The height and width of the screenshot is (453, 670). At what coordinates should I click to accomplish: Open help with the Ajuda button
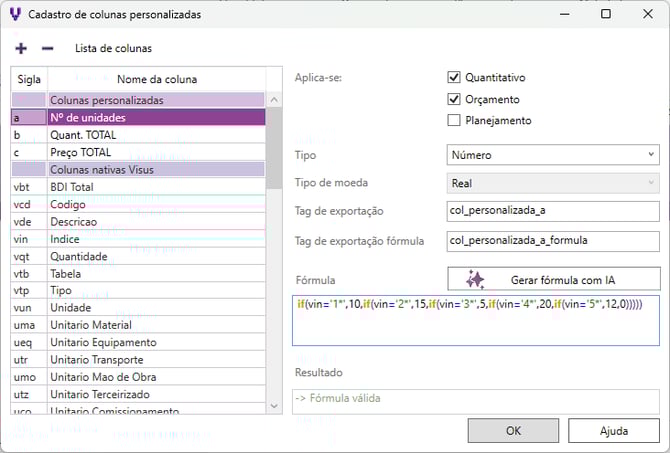tap(613, 431)
